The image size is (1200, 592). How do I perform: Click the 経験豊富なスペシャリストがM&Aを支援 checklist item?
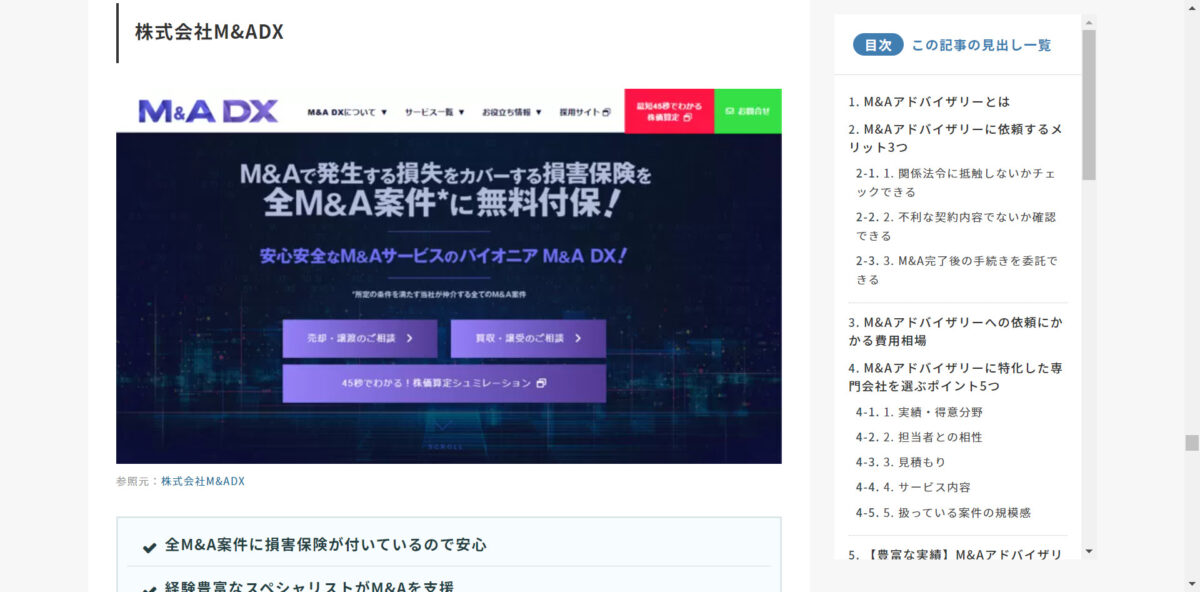[310, 585]
